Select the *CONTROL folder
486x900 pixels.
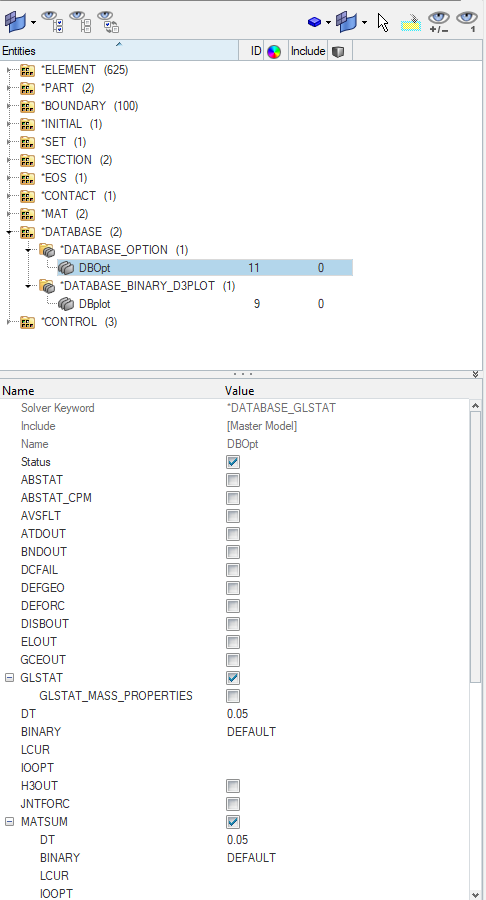point(71,321)
